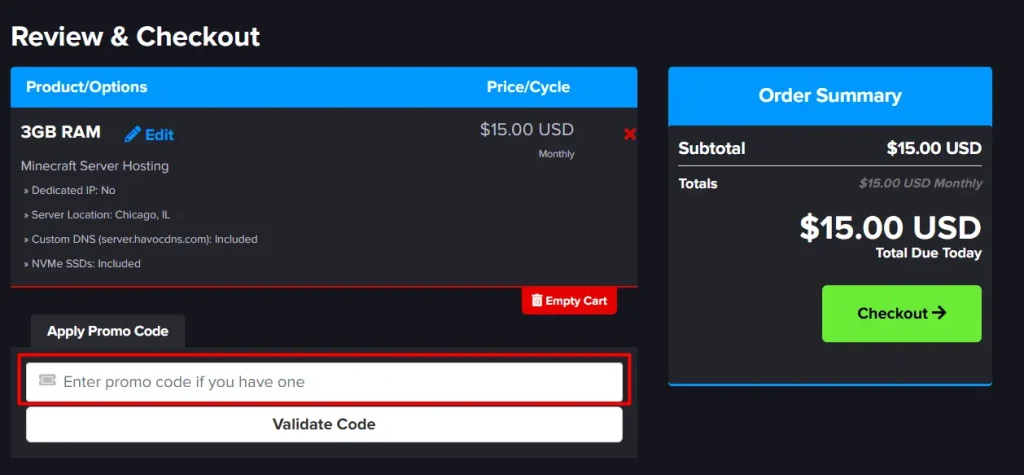Select the 3GB RAM product name
Screen dimensions: 1024x475
[60, 132]
